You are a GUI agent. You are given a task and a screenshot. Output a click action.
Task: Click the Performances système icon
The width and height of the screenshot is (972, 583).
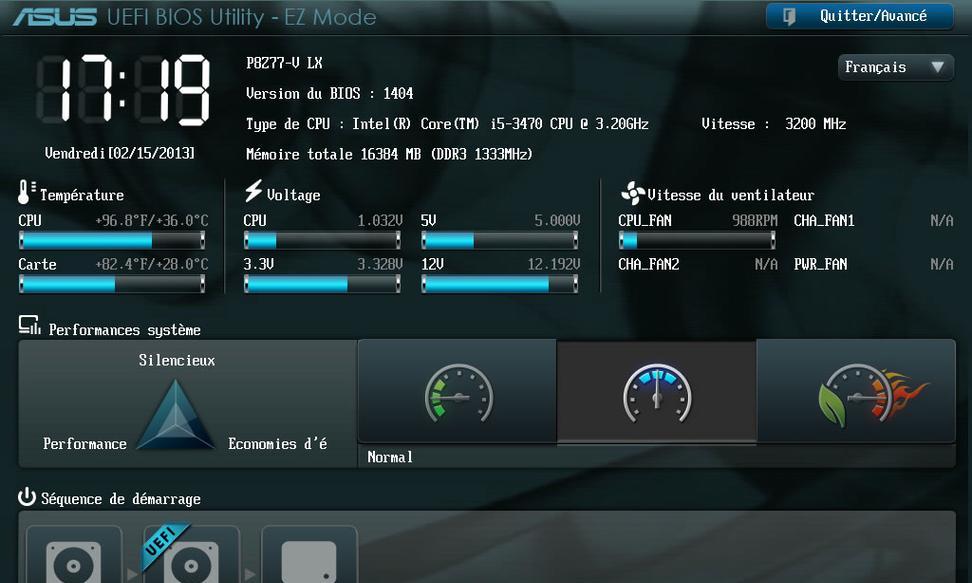[x=29, y=326]
